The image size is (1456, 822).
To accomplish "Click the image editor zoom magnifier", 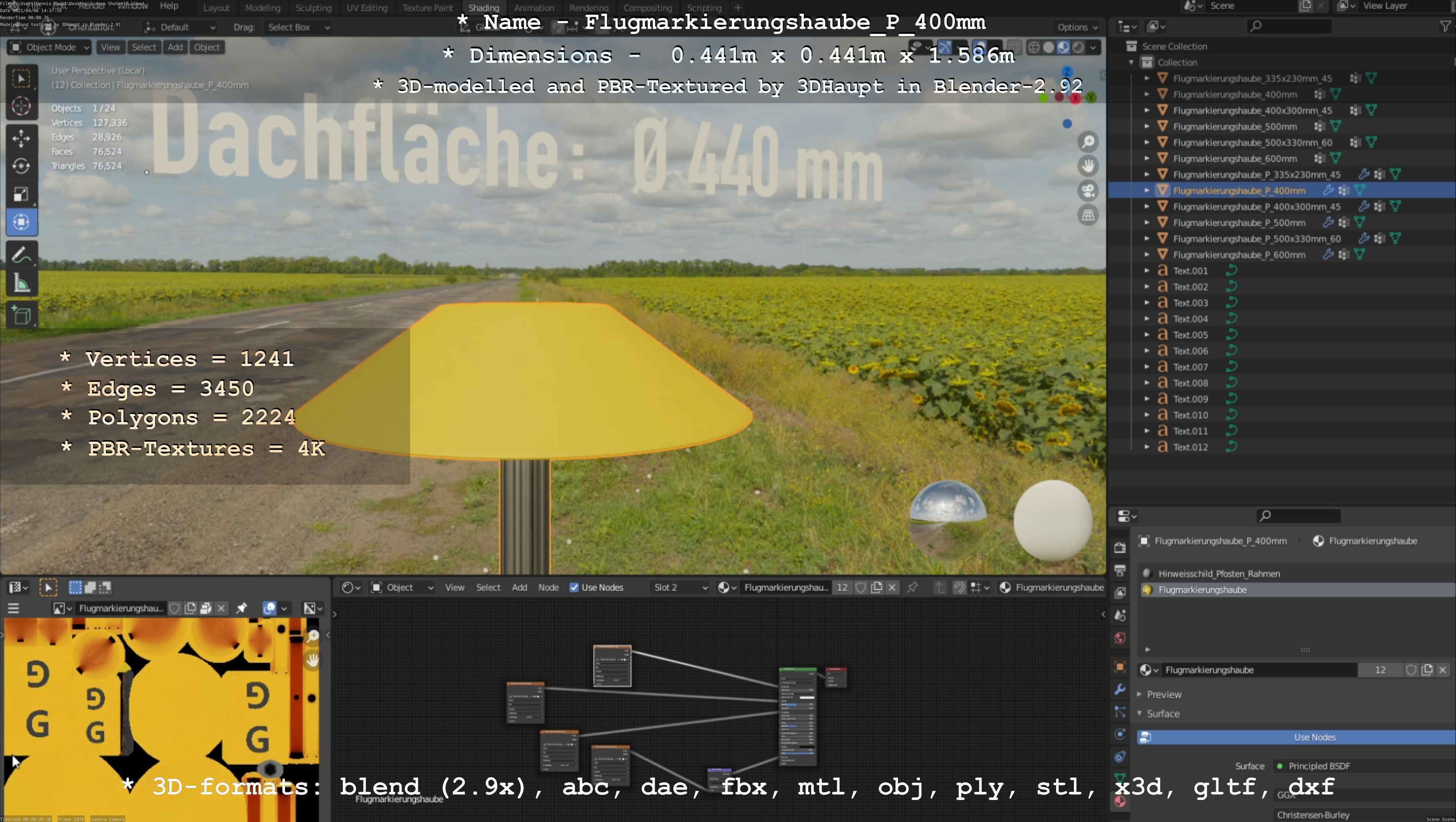I will click(312, 636).
